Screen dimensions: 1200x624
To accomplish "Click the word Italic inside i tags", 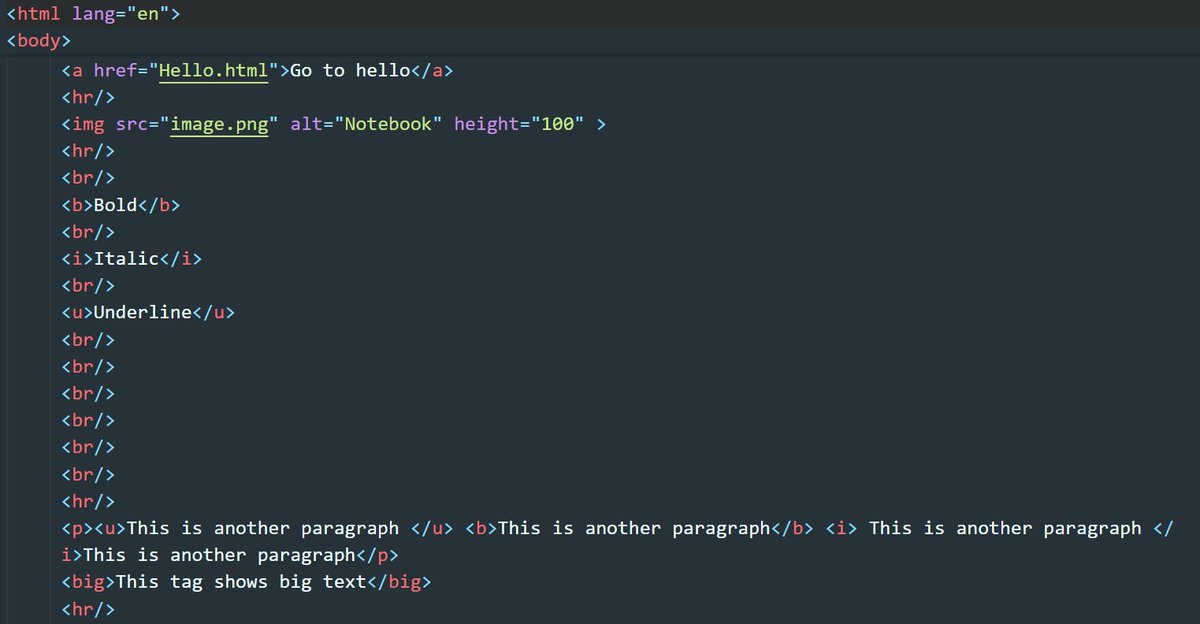I will (126, 259).
